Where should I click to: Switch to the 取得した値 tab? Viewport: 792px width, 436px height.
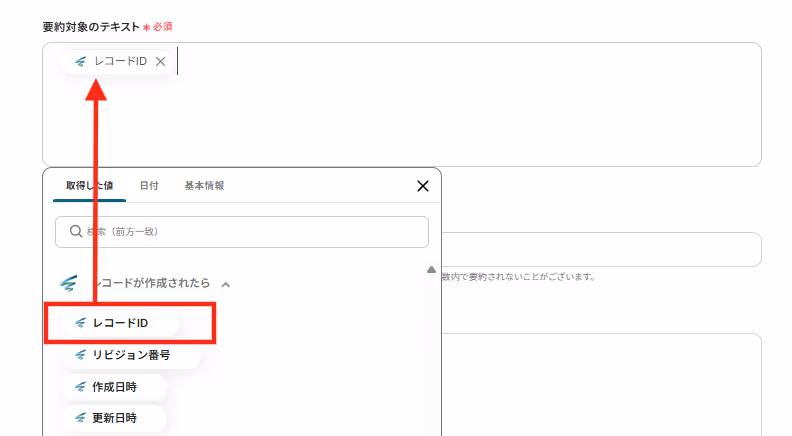tap(89, 185)
